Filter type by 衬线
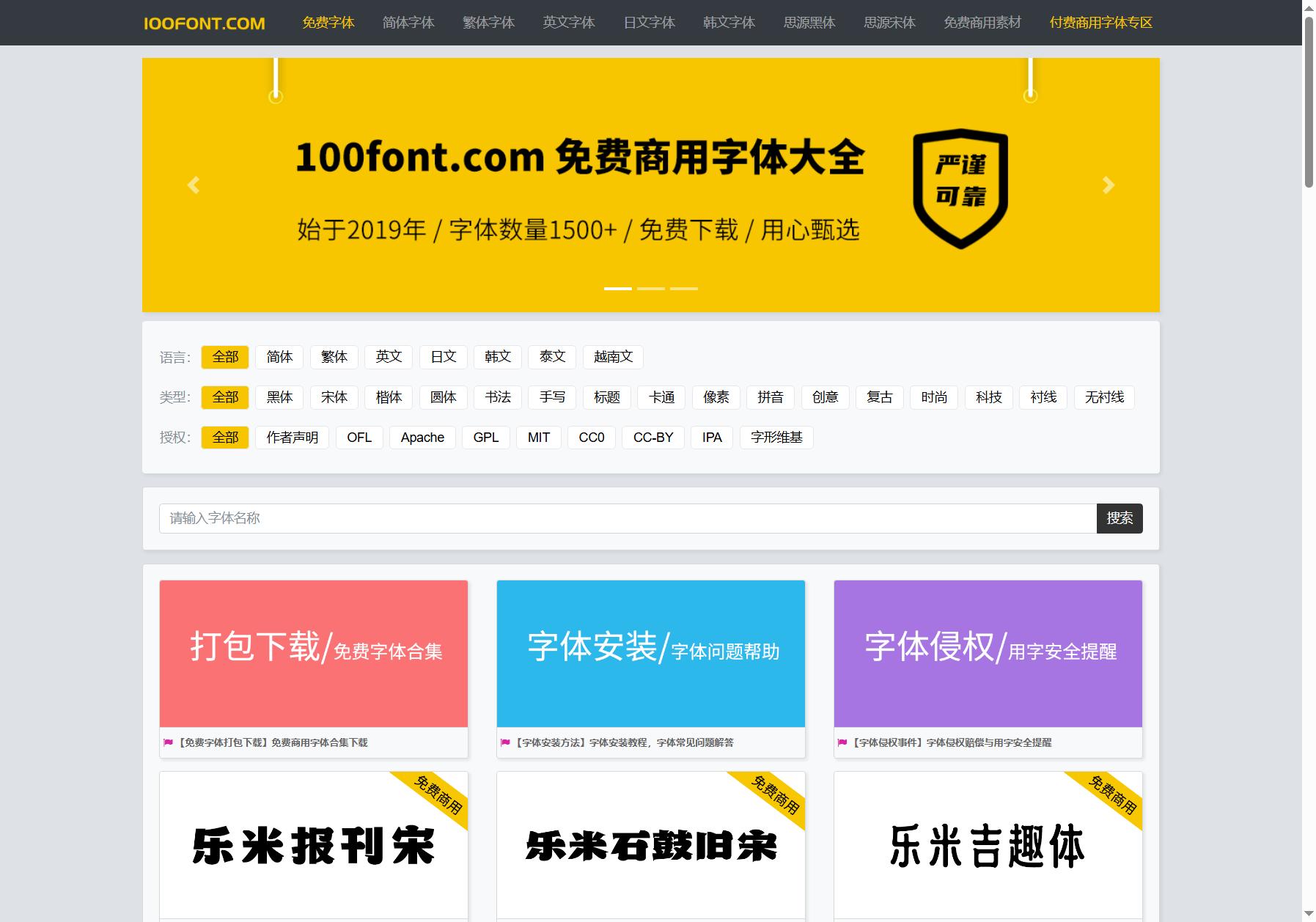The width and height of the screenshot is (1316, 922). [x=1043, y=397]
